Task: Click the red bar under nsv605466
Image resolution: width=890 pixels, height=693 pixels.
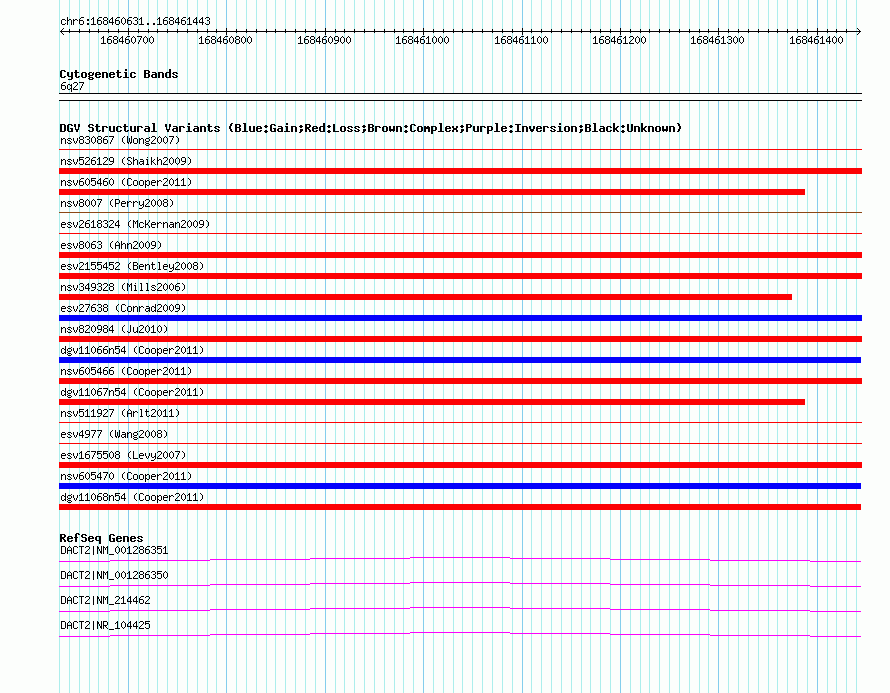Action: [460, 381]
